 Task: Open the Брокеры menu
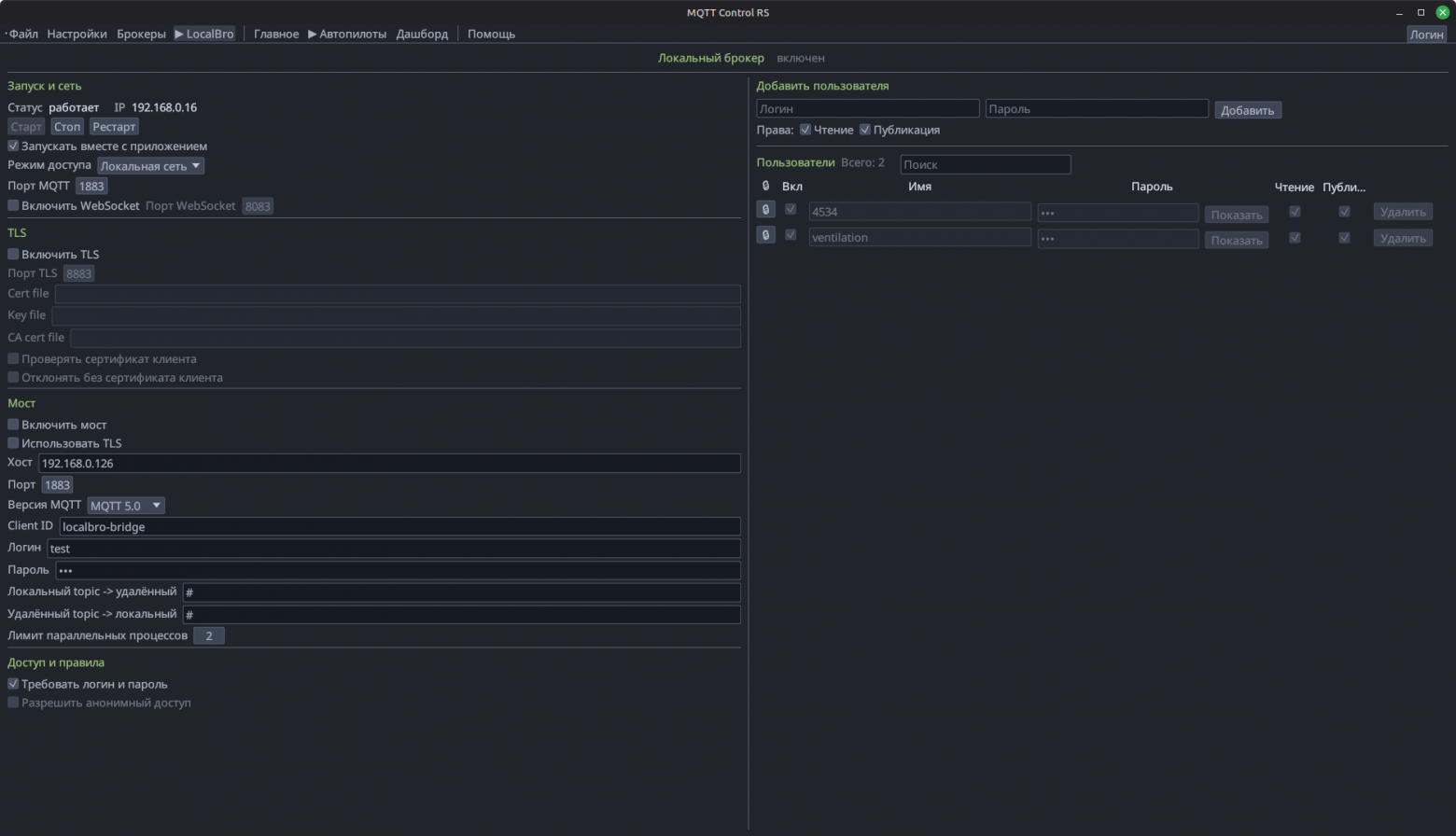pyautogui.click(x=141, y=34)
